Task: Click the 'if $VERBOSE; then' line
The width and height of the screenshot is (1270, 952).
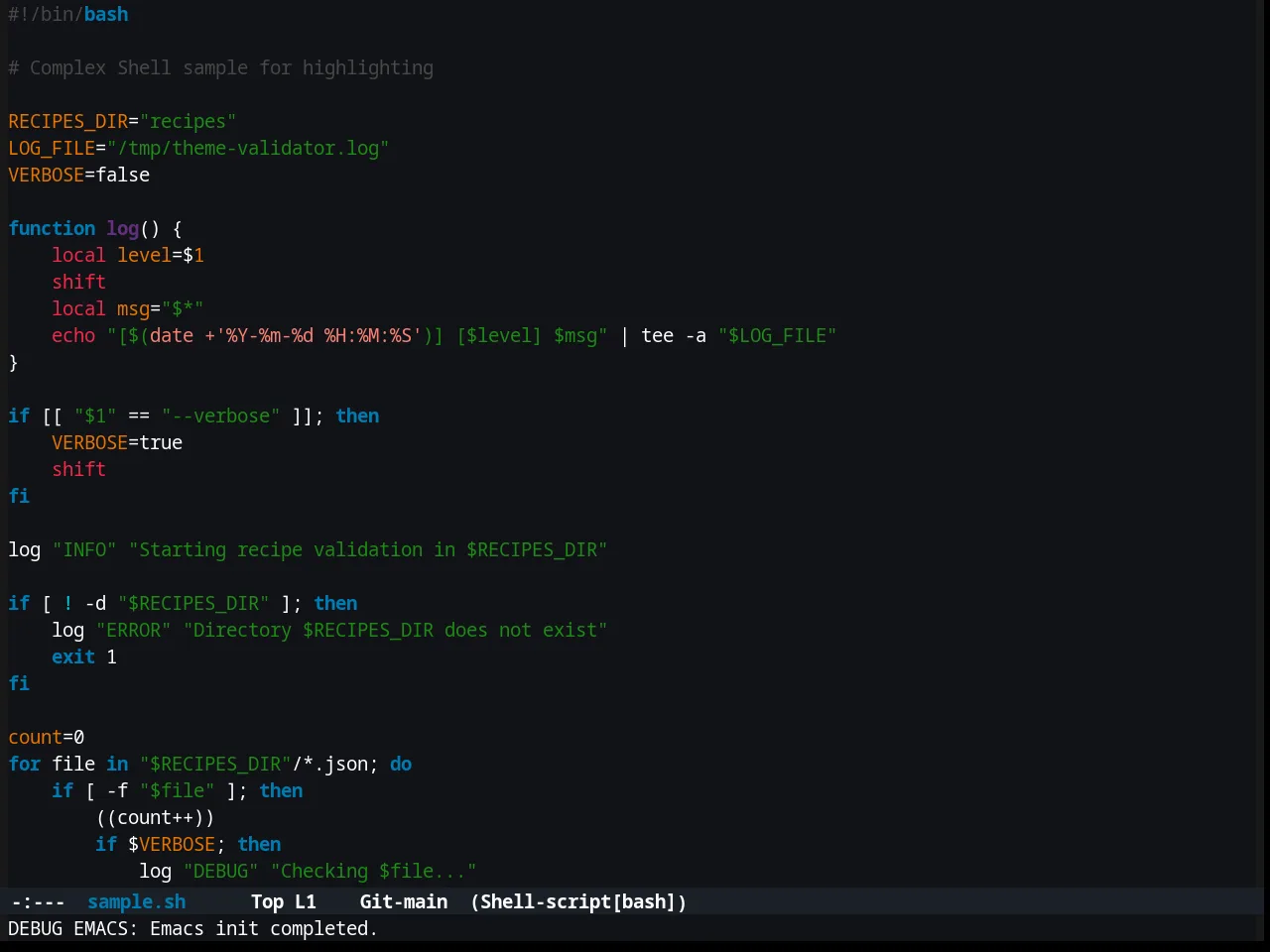Action: click(x=188, y=844)
